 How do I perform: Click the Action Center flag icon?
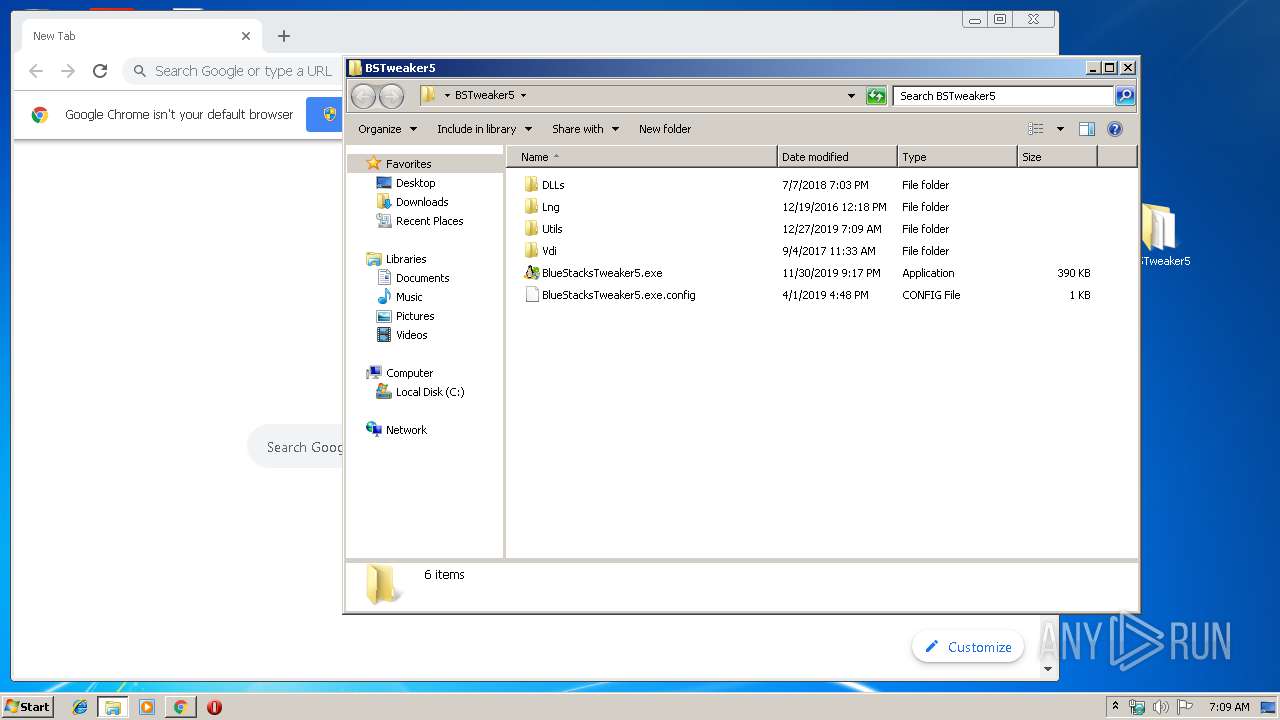[x=1185, y=707]
